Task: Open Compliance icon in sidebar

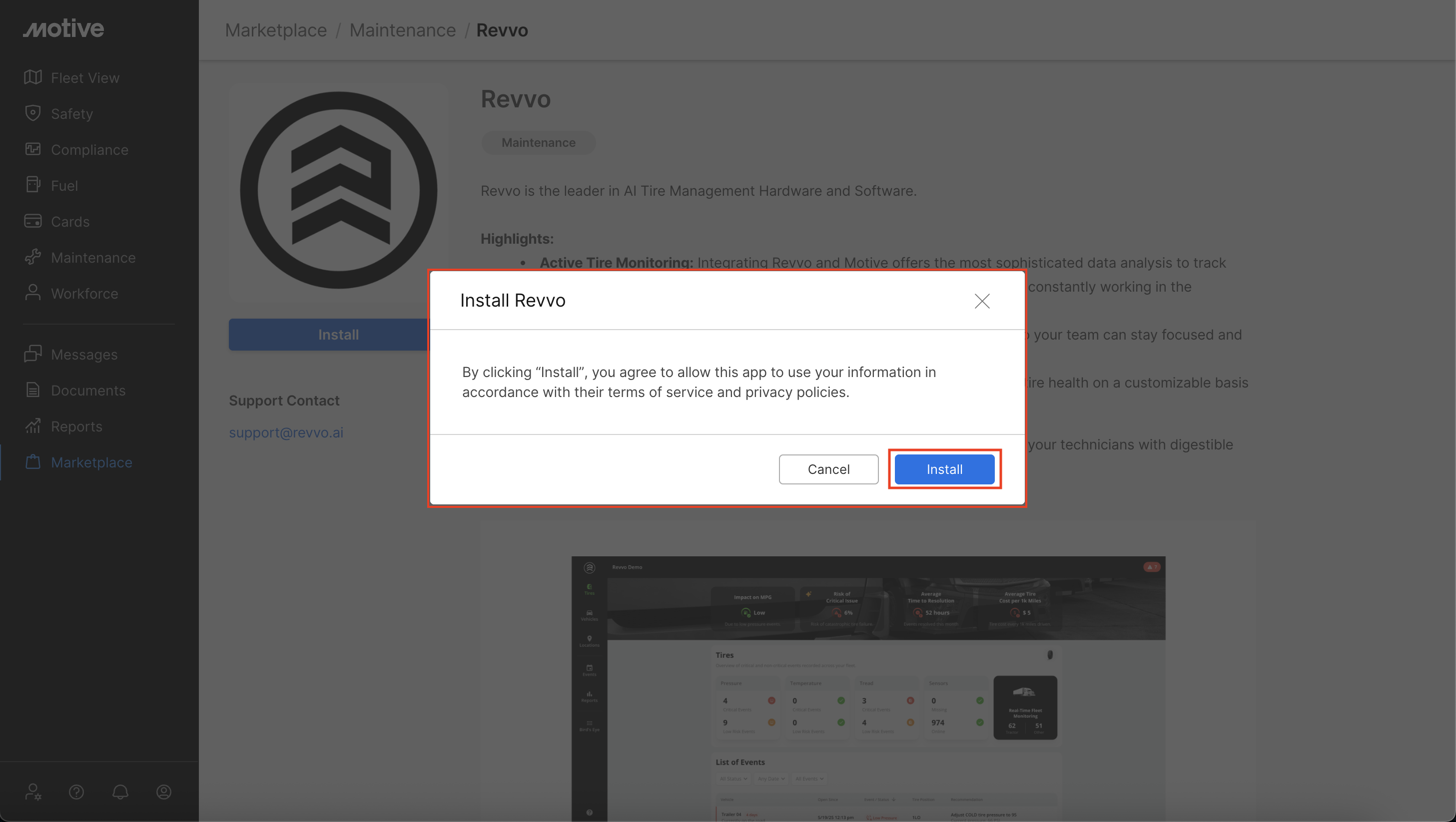Action: [33, 149]
